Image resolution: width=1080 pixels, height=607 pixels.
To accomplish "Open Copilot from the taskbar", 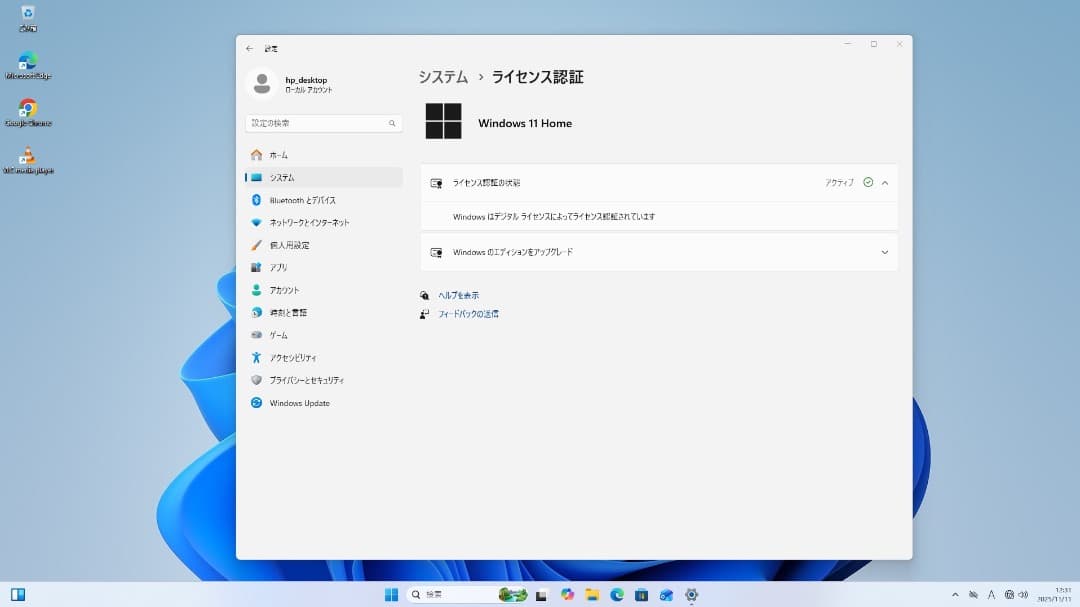I will [x=567, y=595].
